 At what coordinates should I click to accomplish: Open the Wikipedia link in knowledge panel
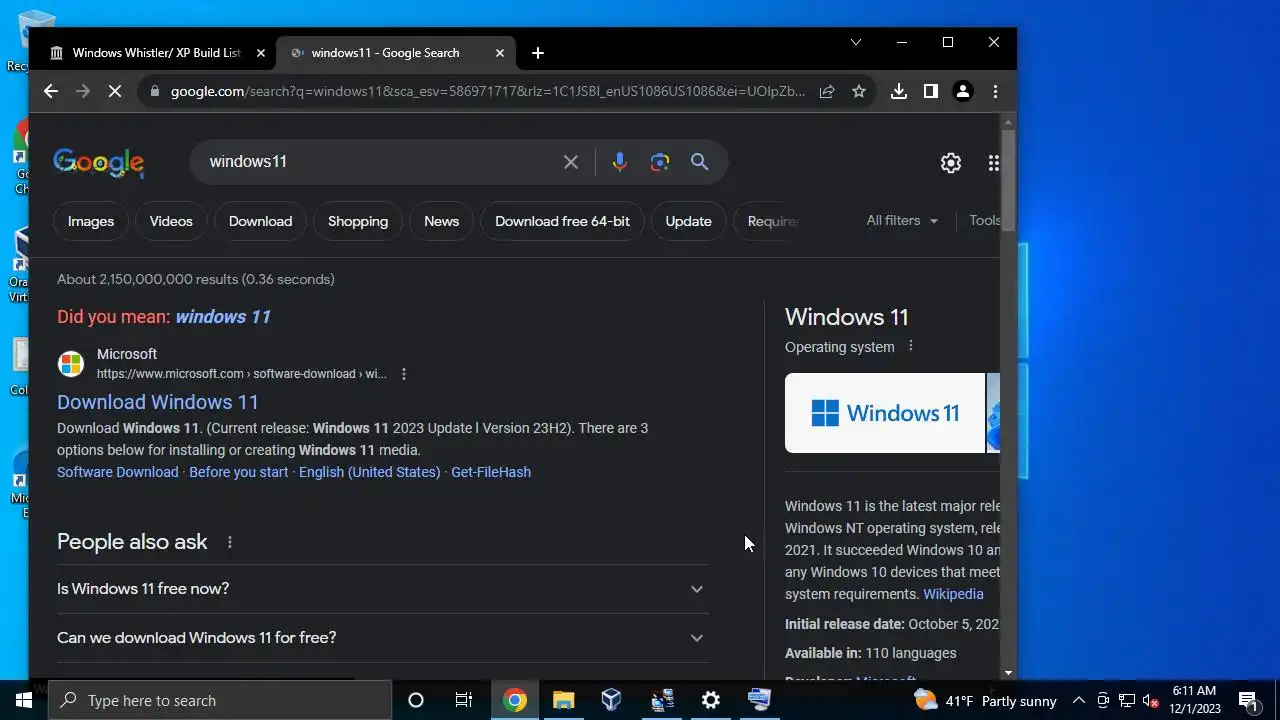953,594
